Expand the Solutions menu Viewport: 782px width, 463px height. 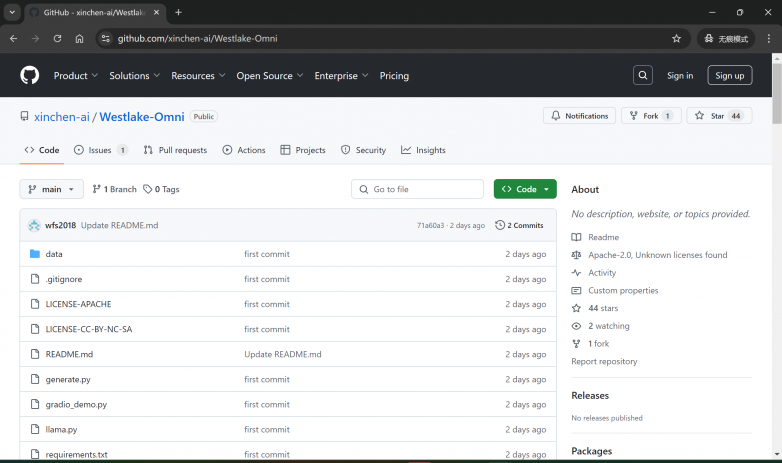135,76
